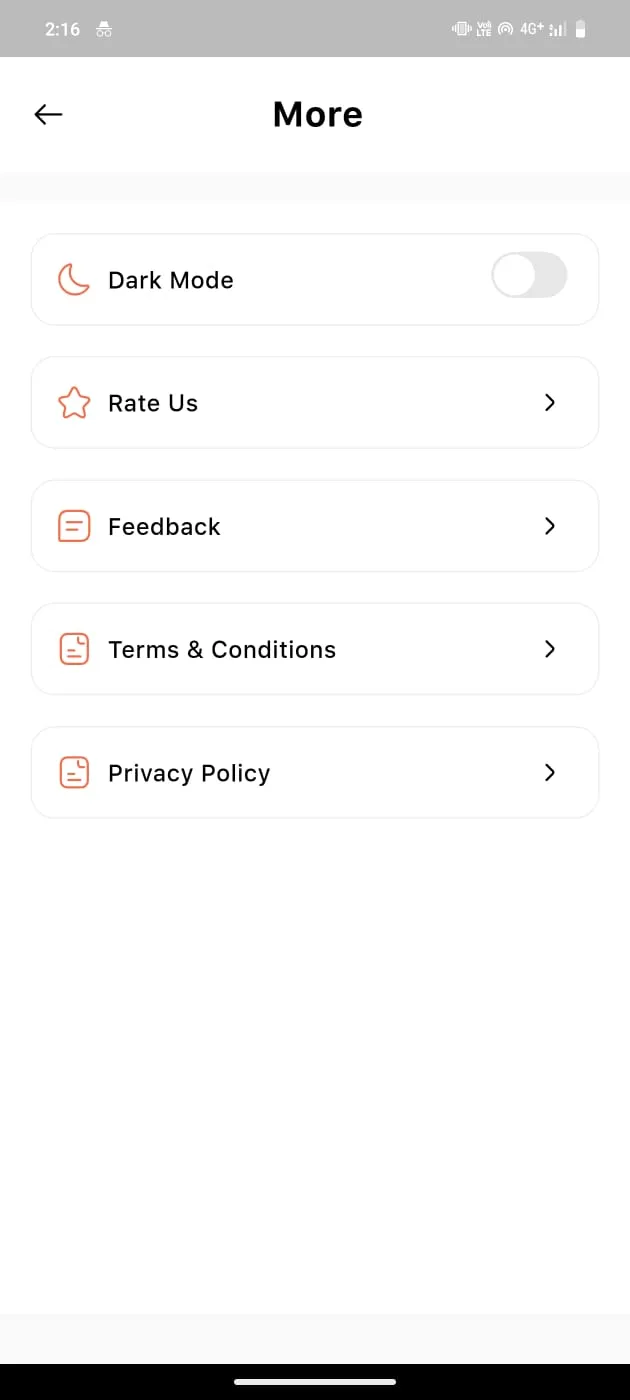Open Terms & Conditions via its chevron
Screen dimensions: 630x1400
pyautogui.click(x=549, y=649)
